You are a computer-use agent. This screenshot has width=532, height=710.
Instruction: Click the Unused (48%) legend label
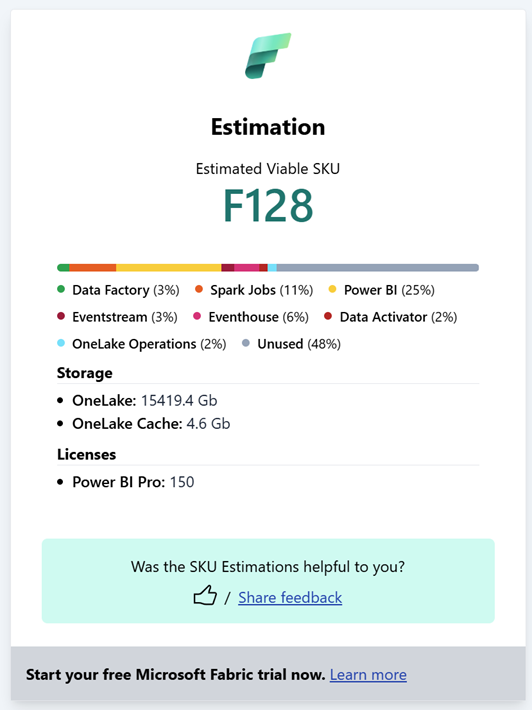(299, 344)
